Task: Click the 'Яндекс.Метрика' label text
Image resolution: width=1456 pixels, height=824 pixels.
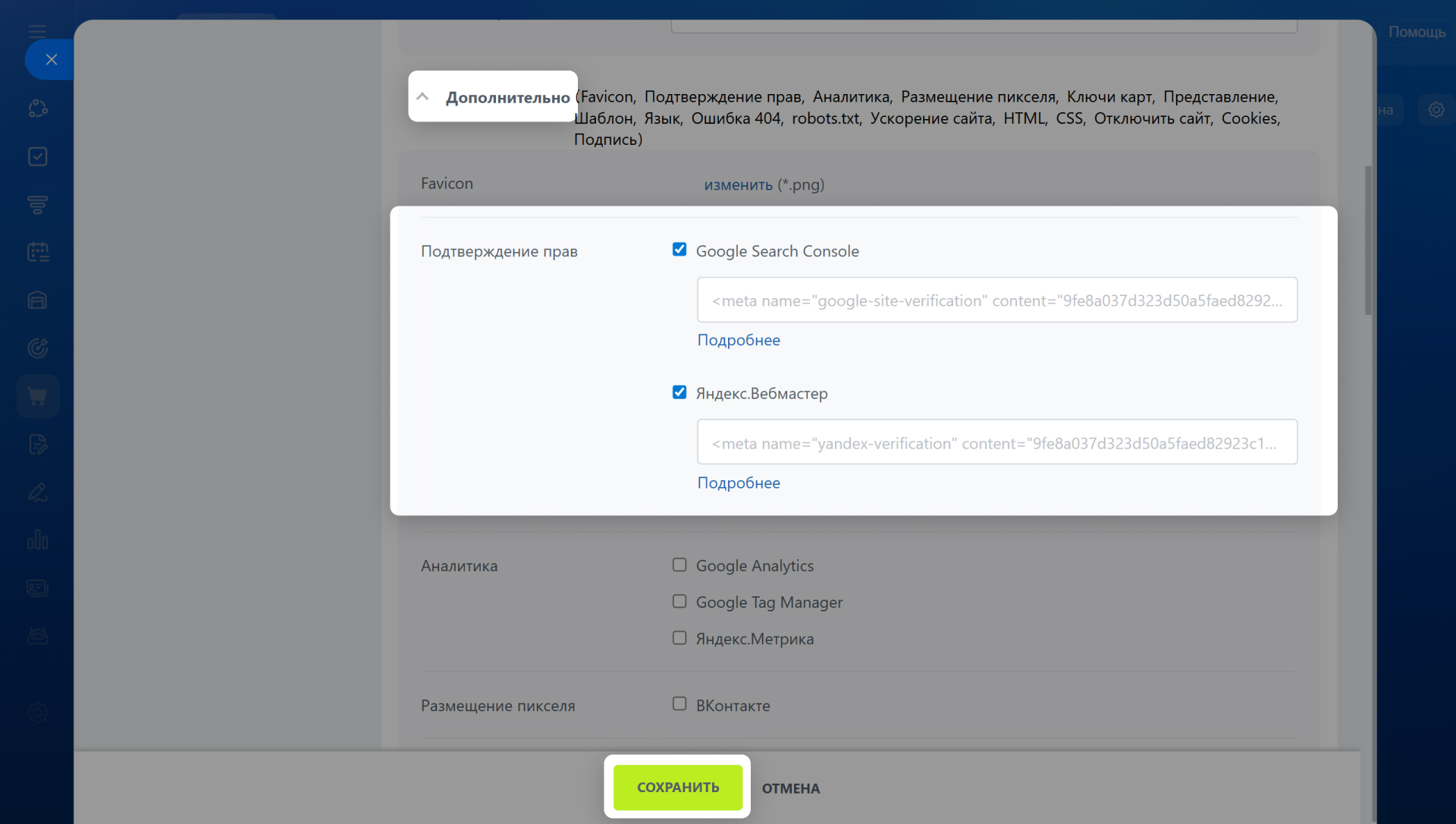Action: click(x=755, y=639)
